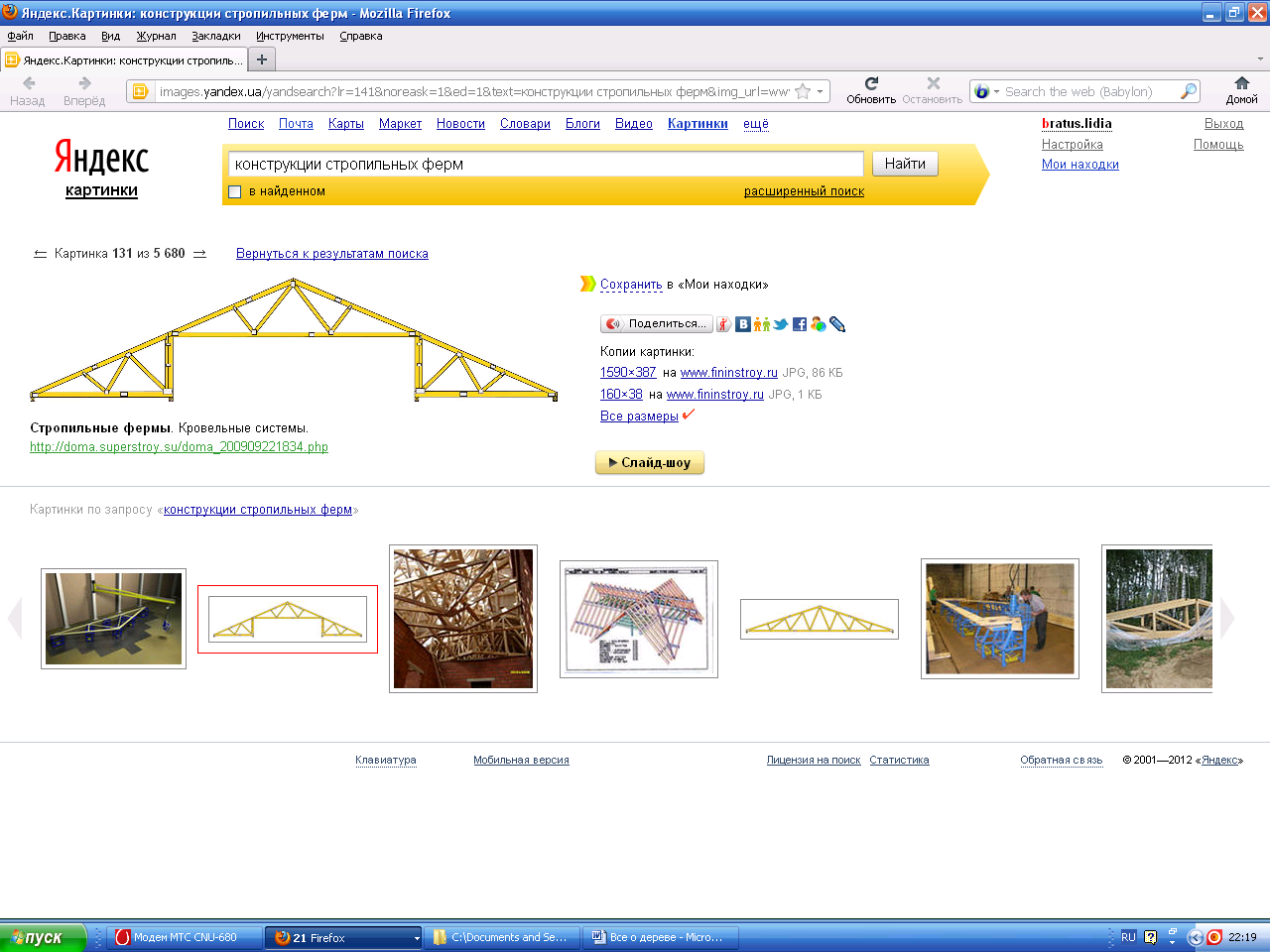Go back with the Назад arrow
The height and width of the screenshot is (952, 1270).
[28, 90]
